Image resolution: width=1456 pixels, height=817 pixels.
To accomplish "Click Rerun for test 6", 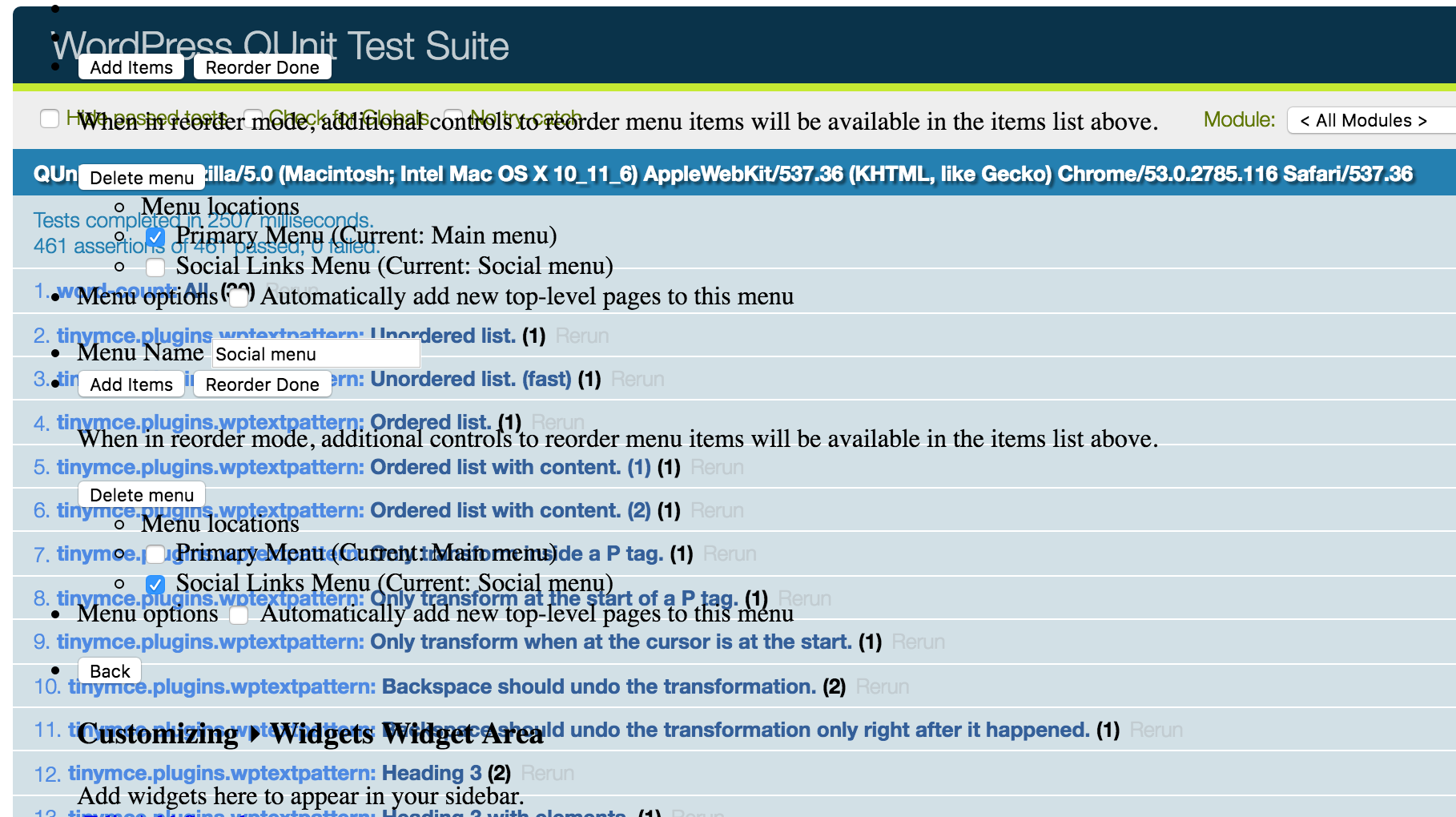I will 717,510.
